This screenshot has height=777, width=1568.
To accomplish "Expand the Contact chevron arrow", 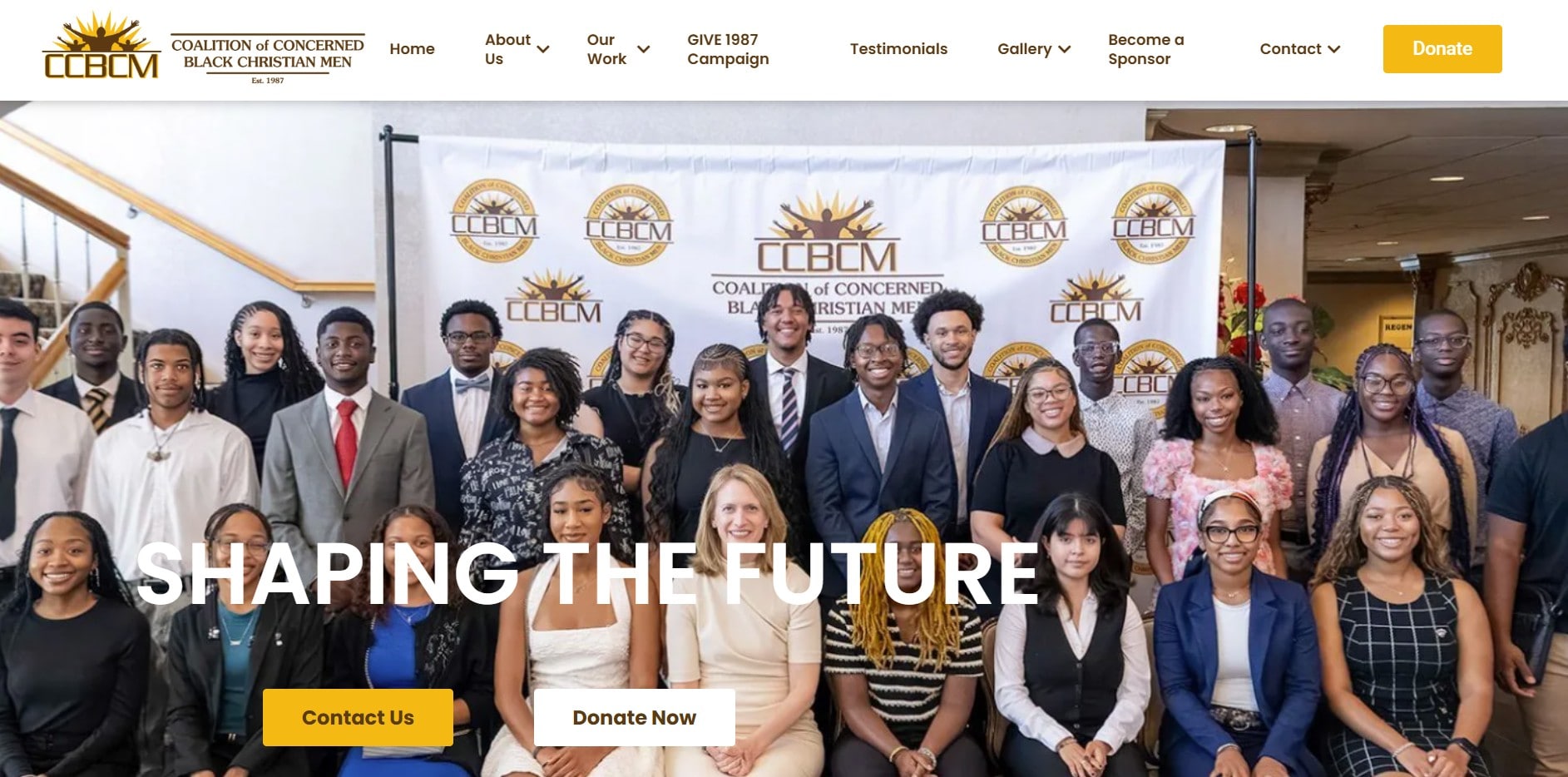I will pos(1334,49).
